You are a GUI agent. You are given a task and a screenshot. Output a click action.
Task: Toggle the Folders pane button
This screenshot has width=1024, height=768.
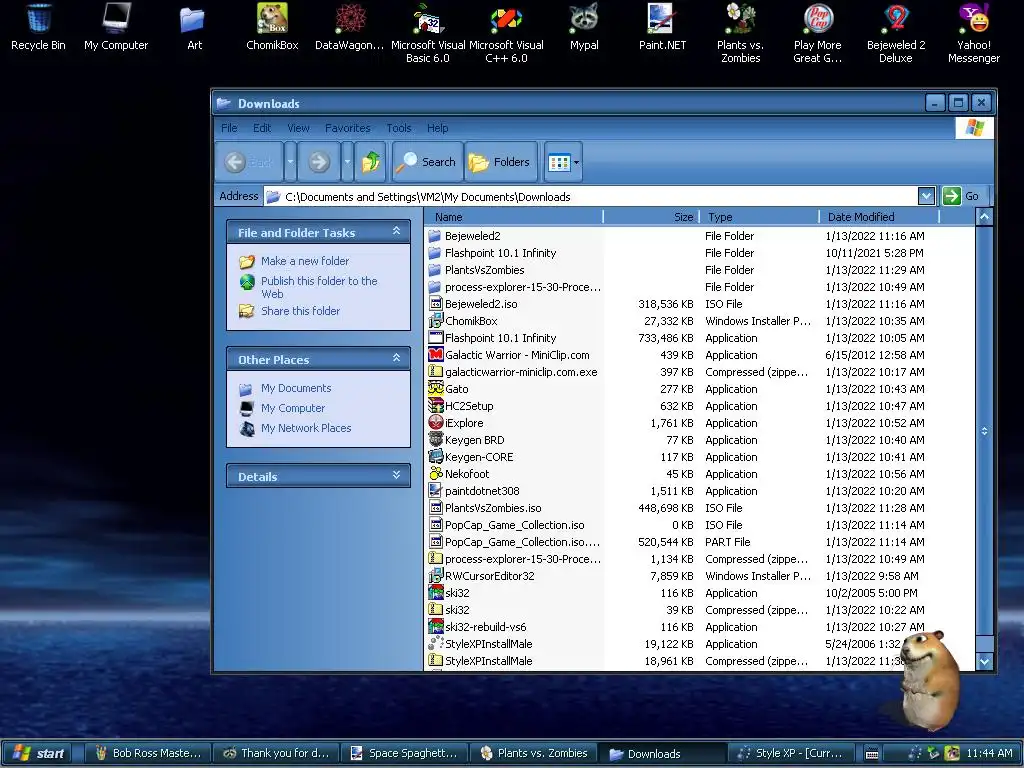(x=500, y=162)
